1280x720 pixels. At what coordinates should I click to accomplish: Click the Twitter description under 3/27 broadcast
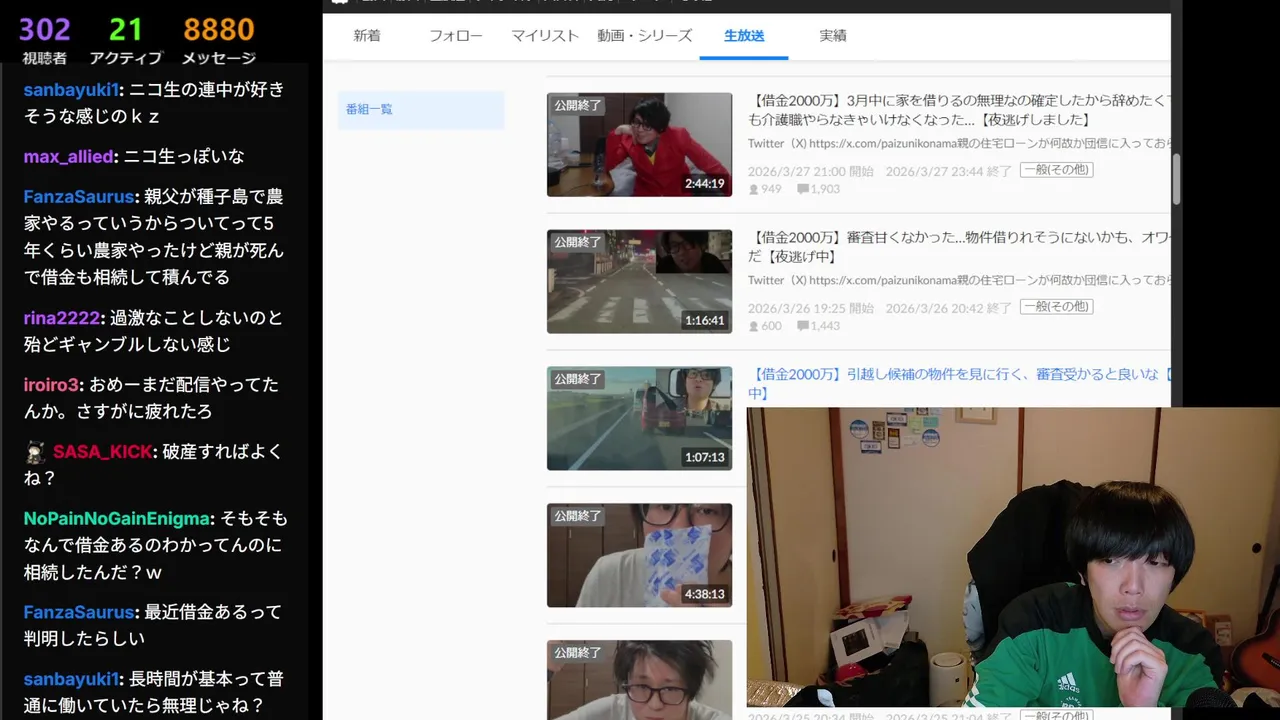958,144
